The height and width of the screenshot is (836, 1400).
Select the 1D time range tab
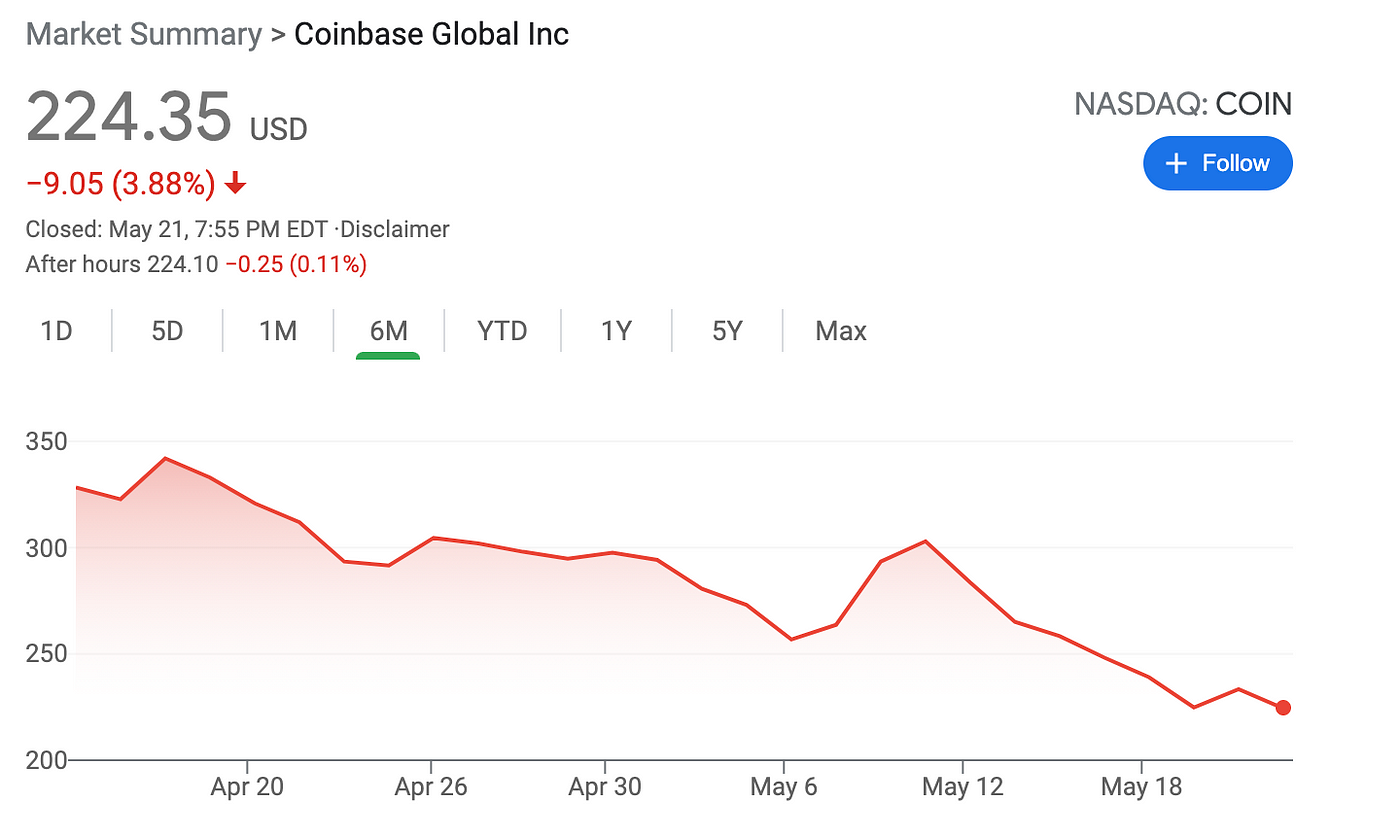tap(56, 331)
